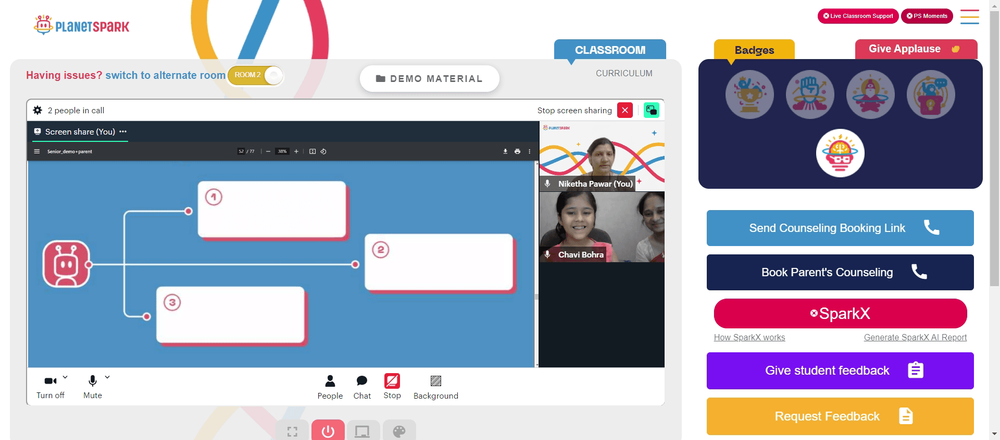Toggle the ROOM 2 alternate room switch

coord(255,75)
